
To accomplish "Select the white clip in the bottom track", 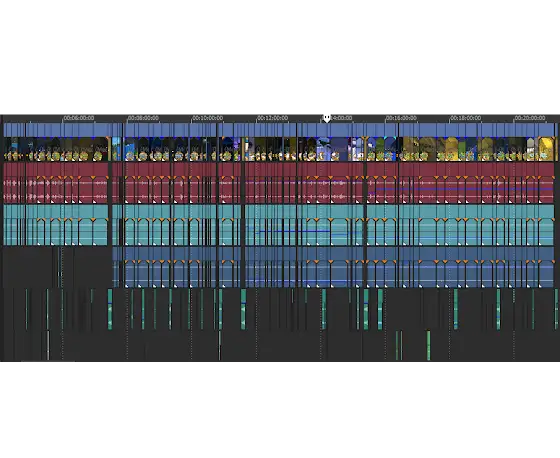I will 48,345.
